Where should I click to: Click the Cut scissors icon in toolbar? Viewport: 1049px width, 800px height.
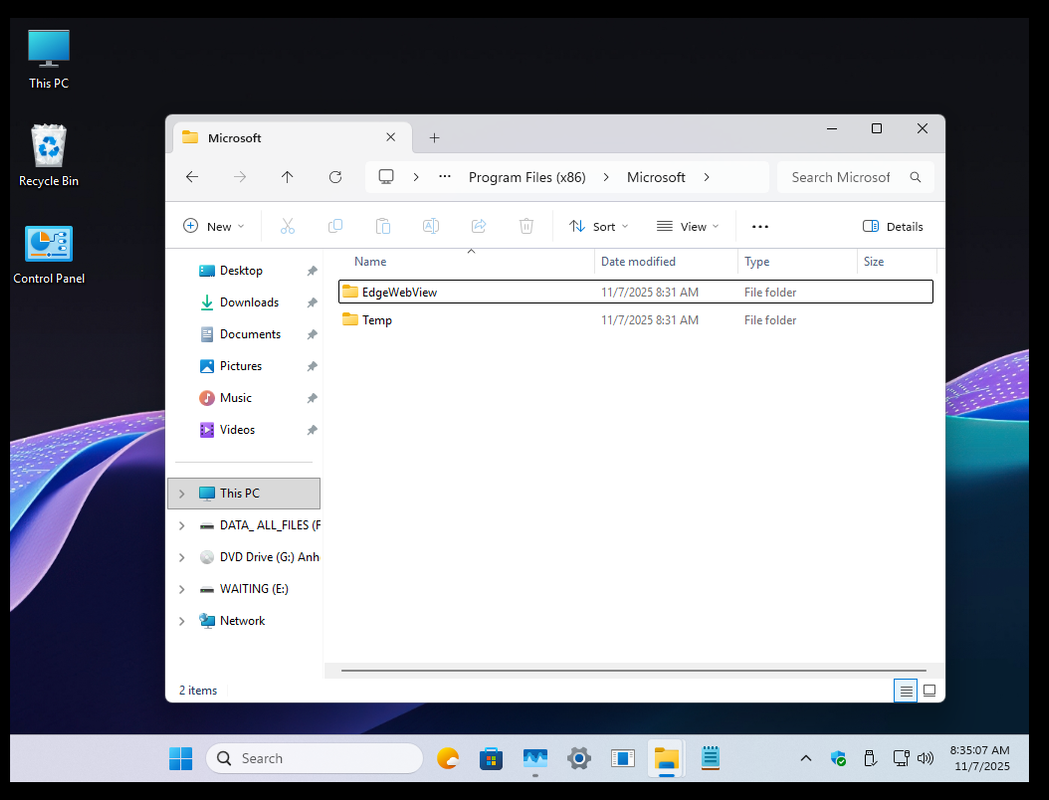[x=287, y=226]
